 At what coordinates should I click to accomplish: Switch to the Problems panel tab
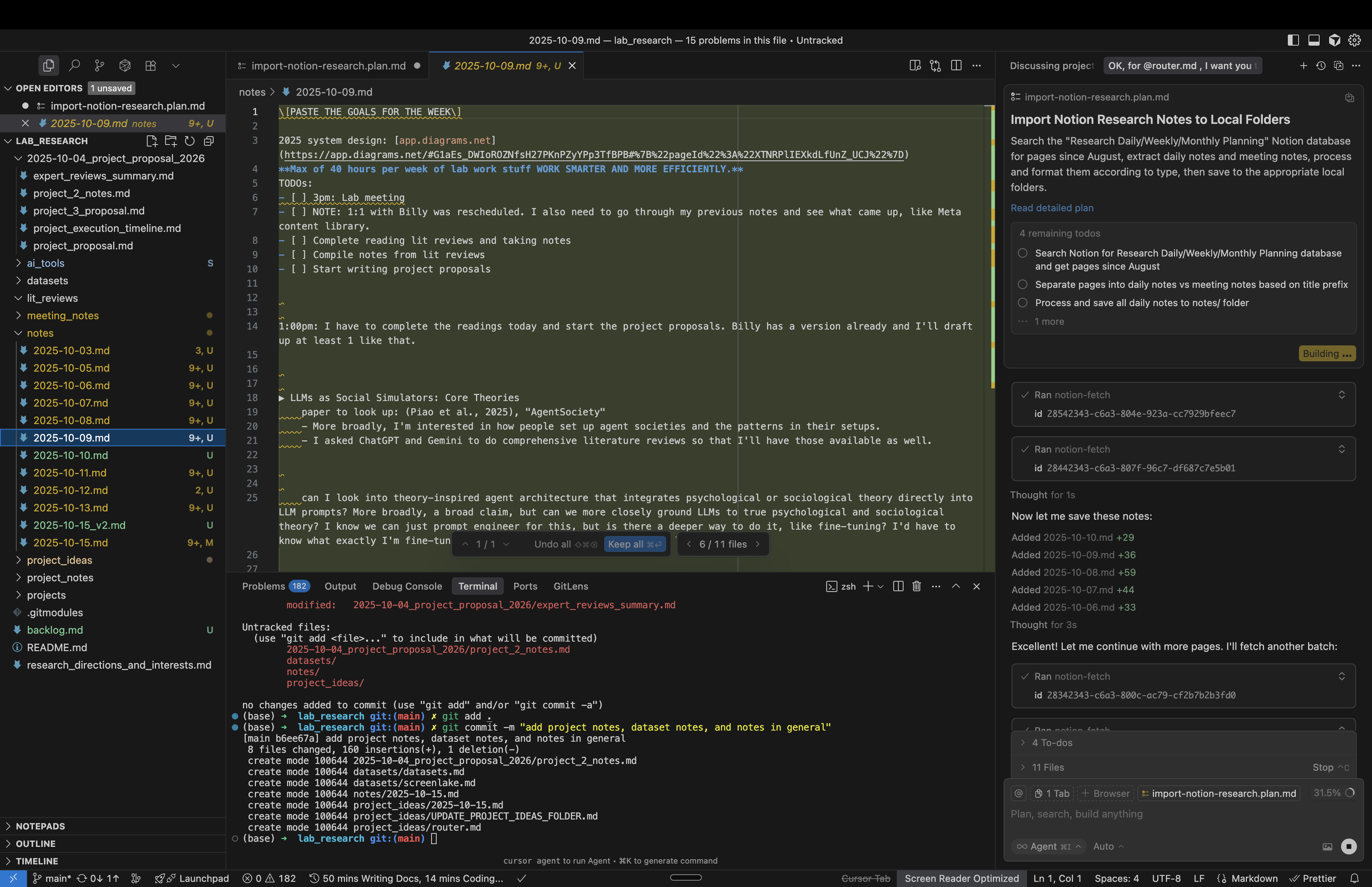pyautogui.click(x=264, y=586)
